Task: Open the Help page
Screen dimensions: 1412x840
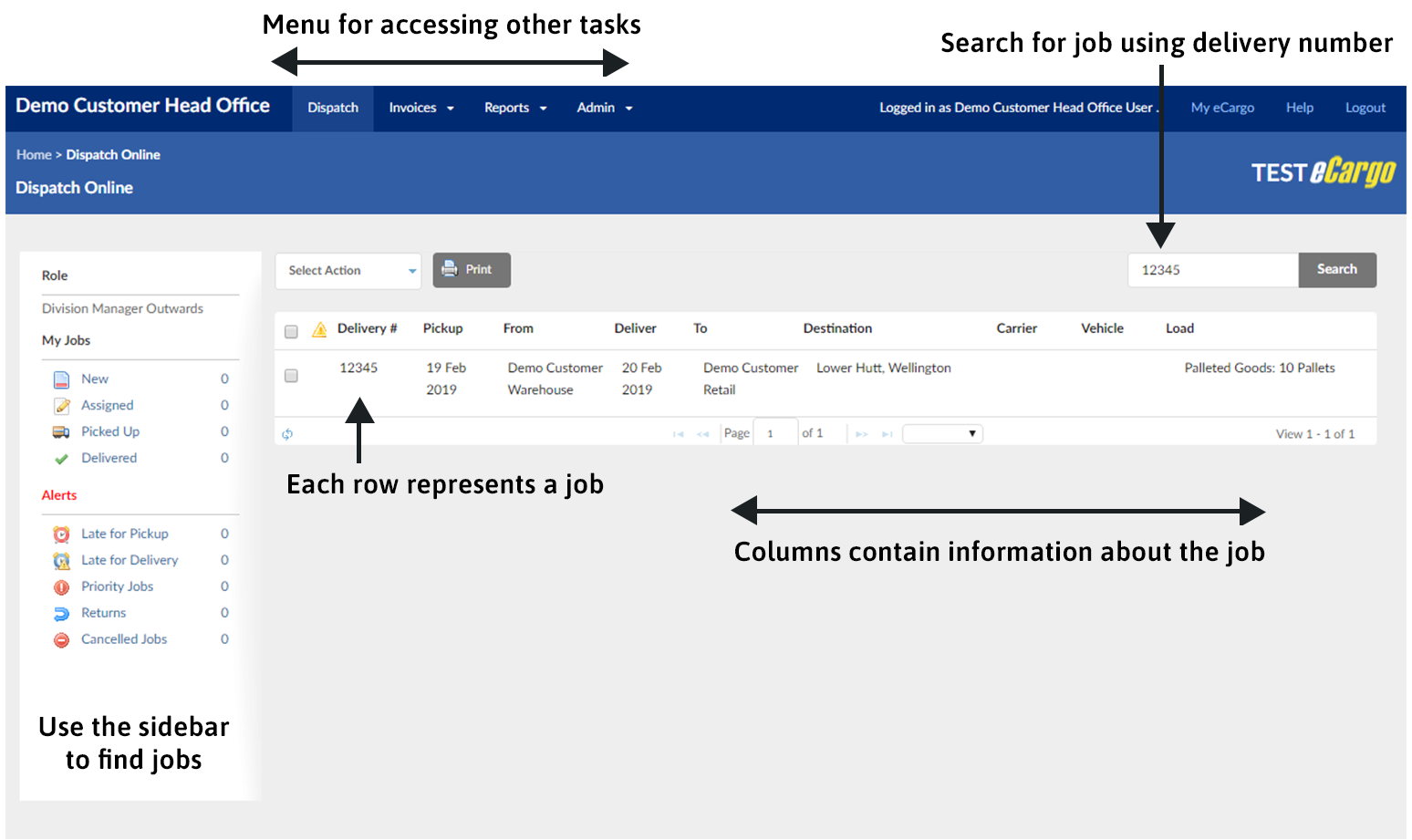Action: coord(1300,108)
